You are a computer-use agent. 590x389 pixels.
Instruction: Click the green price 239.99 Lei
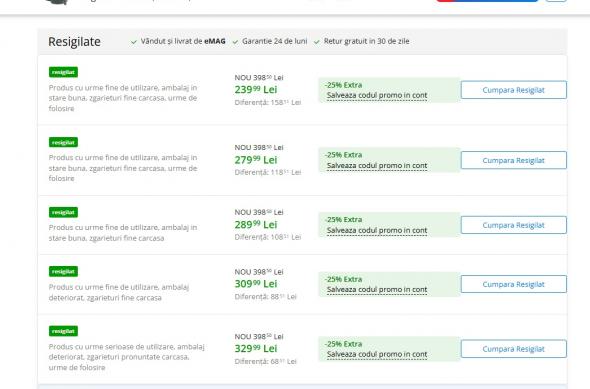pyautogui.click(x=256, y=90)
